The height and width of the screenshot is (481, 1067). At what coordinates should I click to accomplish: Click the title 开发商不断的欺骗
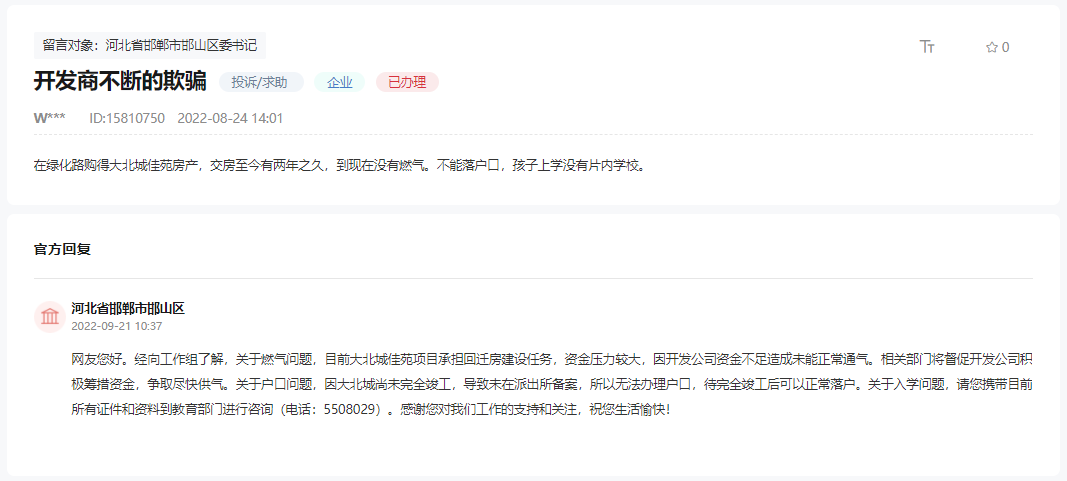(x=120, y=82)
